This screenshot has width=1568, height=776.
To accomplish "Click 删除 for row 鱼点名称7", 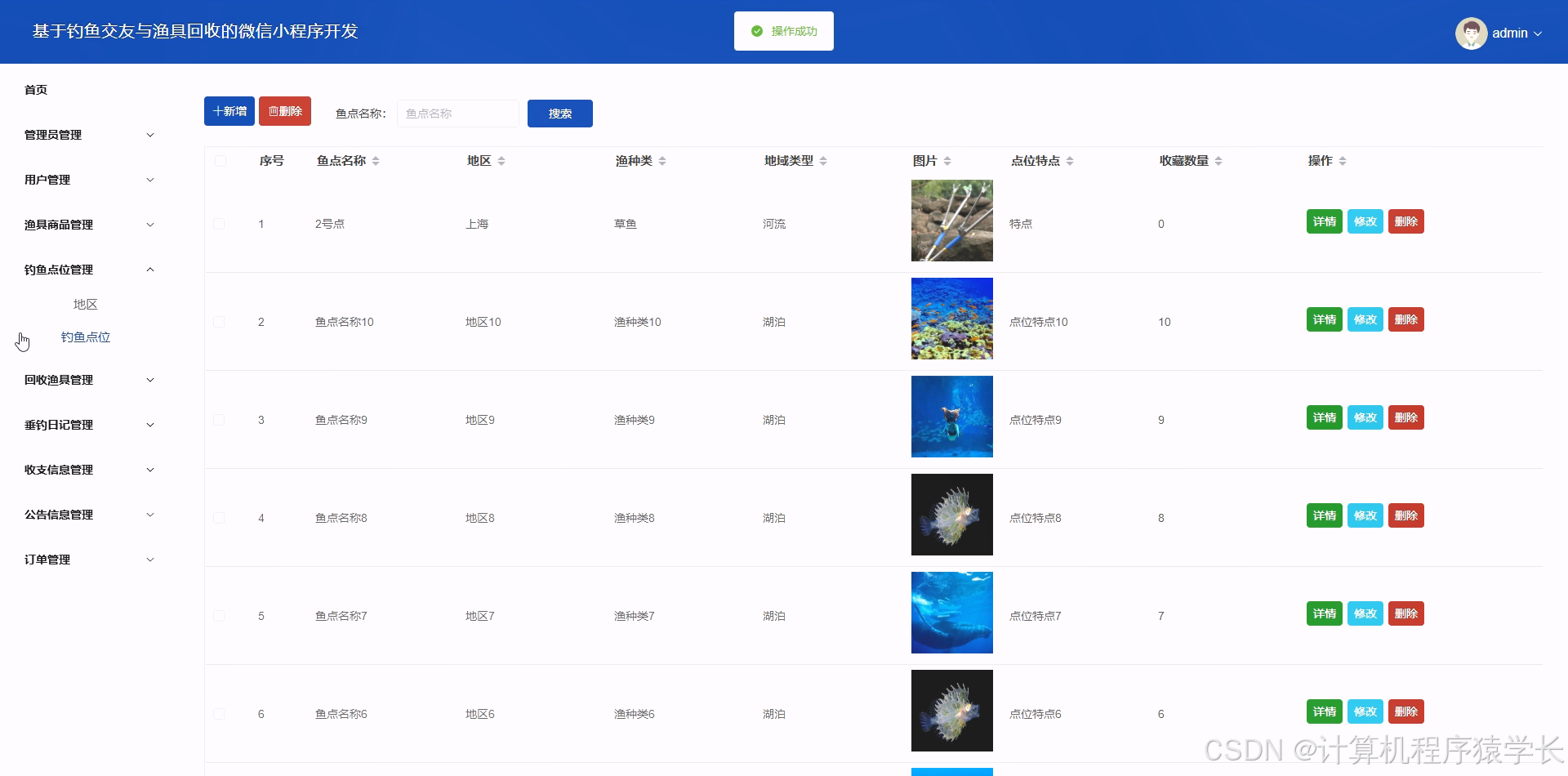I will click(1406, 613).
